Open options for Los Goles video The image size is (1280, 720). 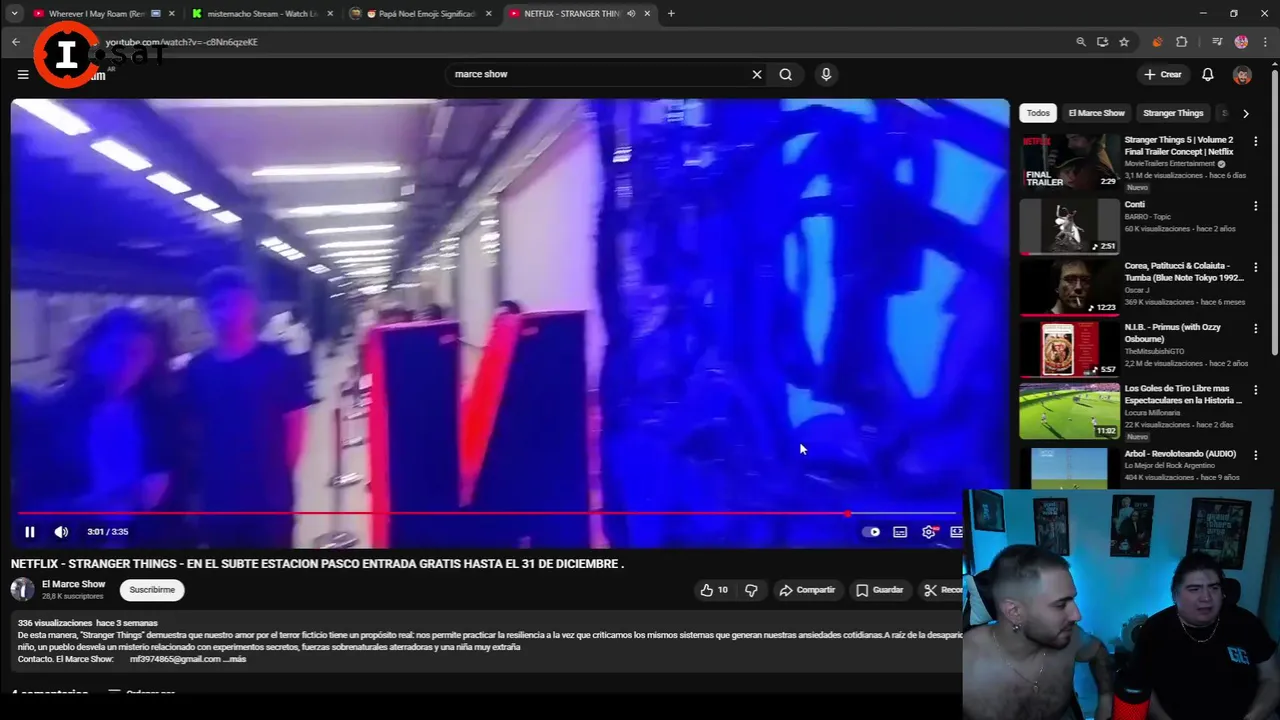point(1256,390)
